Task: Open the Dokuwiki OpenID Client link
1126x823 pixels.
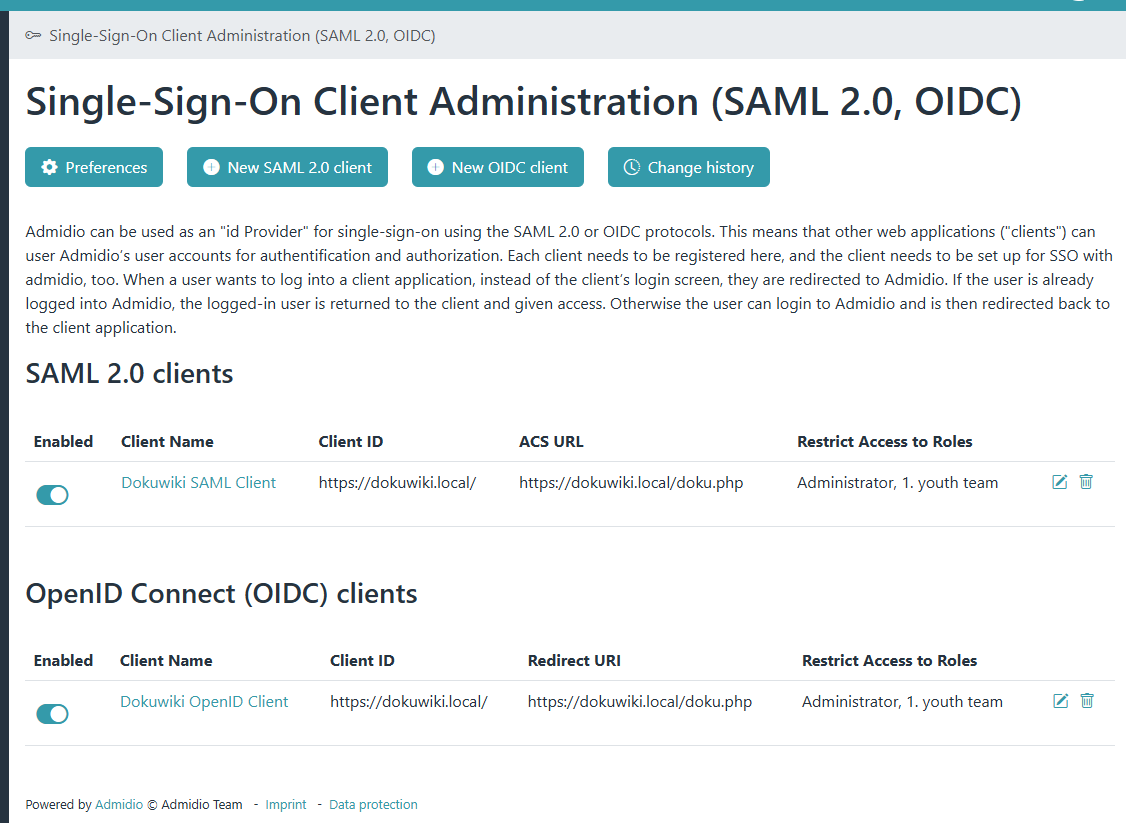Action: pyautogui.click(x=204, y=701)
